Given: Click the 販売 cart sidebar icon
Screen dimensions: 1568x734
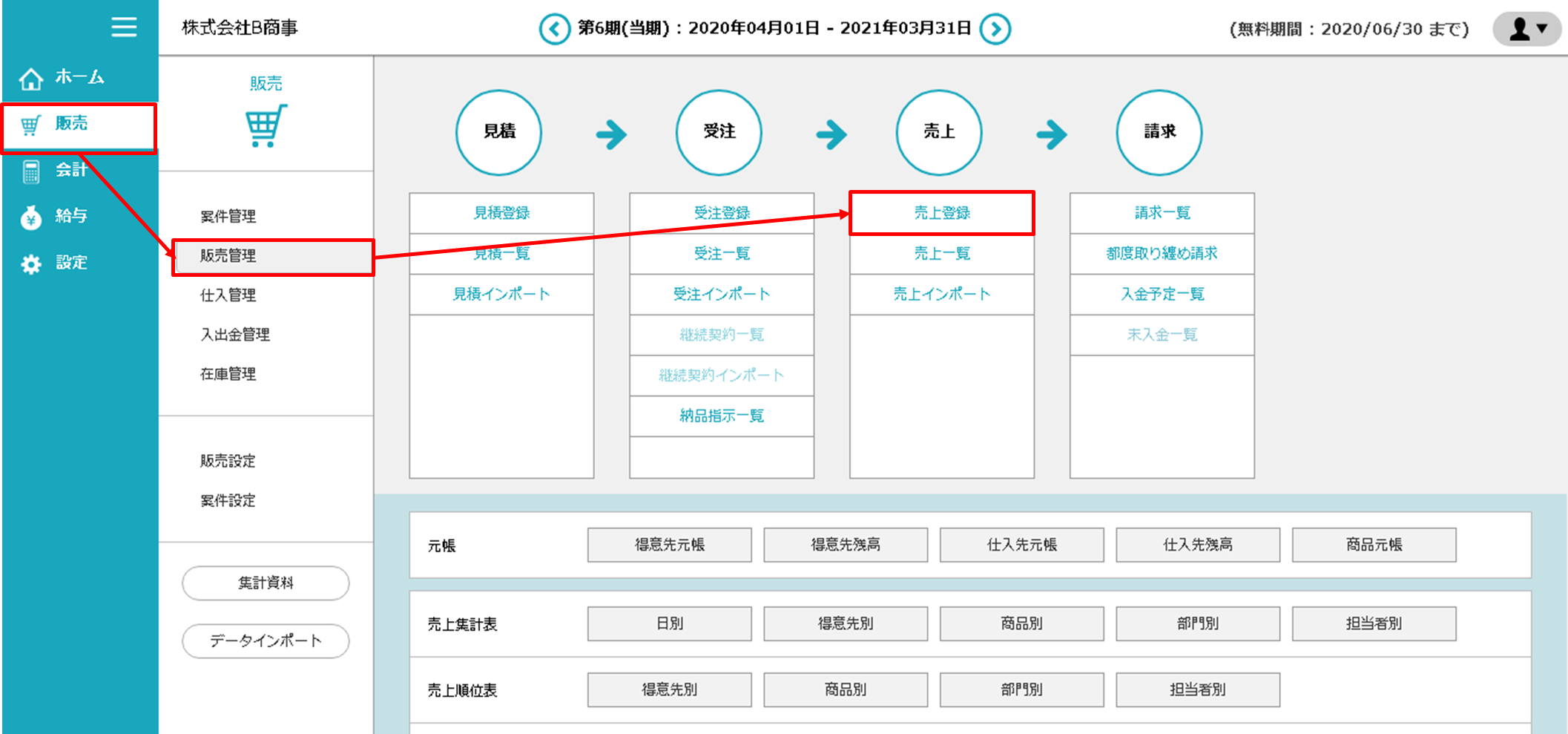Looking at the screenshot, I should pyautogui.click(x=31, y=125).
